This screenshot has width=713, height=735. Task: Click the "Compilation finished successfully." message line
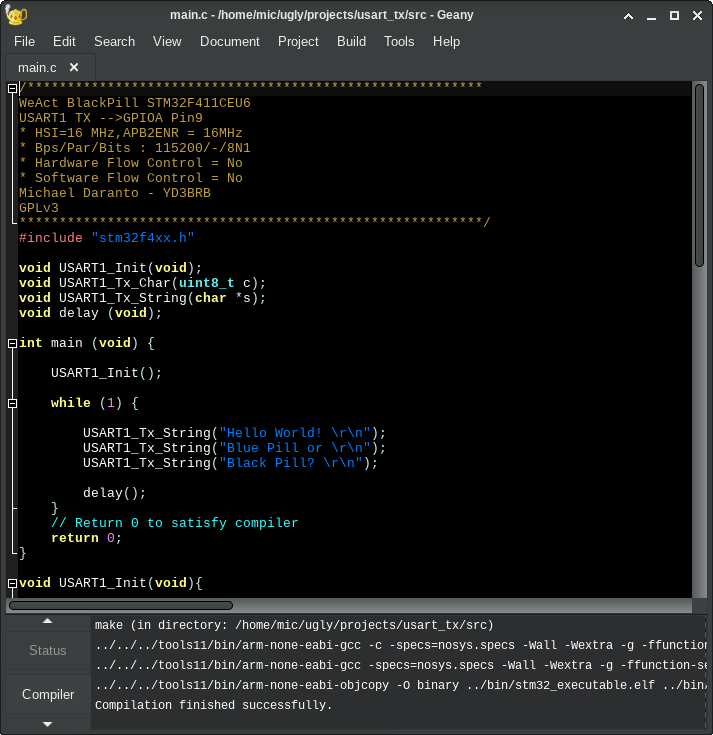(x=213, y=705)
